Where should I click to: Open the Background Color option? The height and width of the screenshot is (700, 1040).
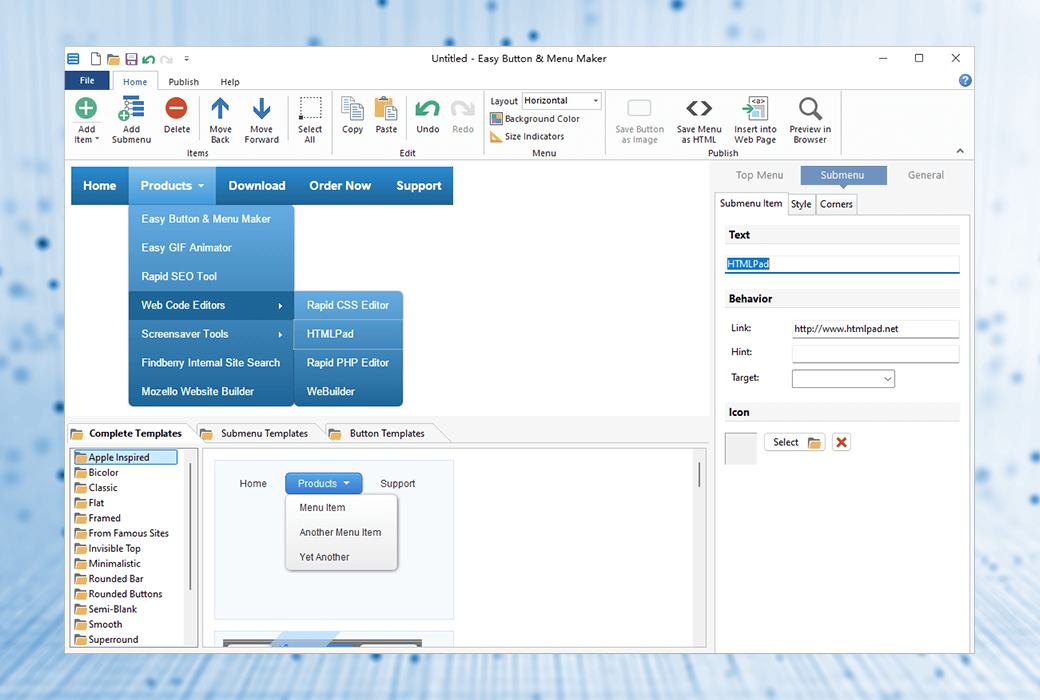pos(535,119)
